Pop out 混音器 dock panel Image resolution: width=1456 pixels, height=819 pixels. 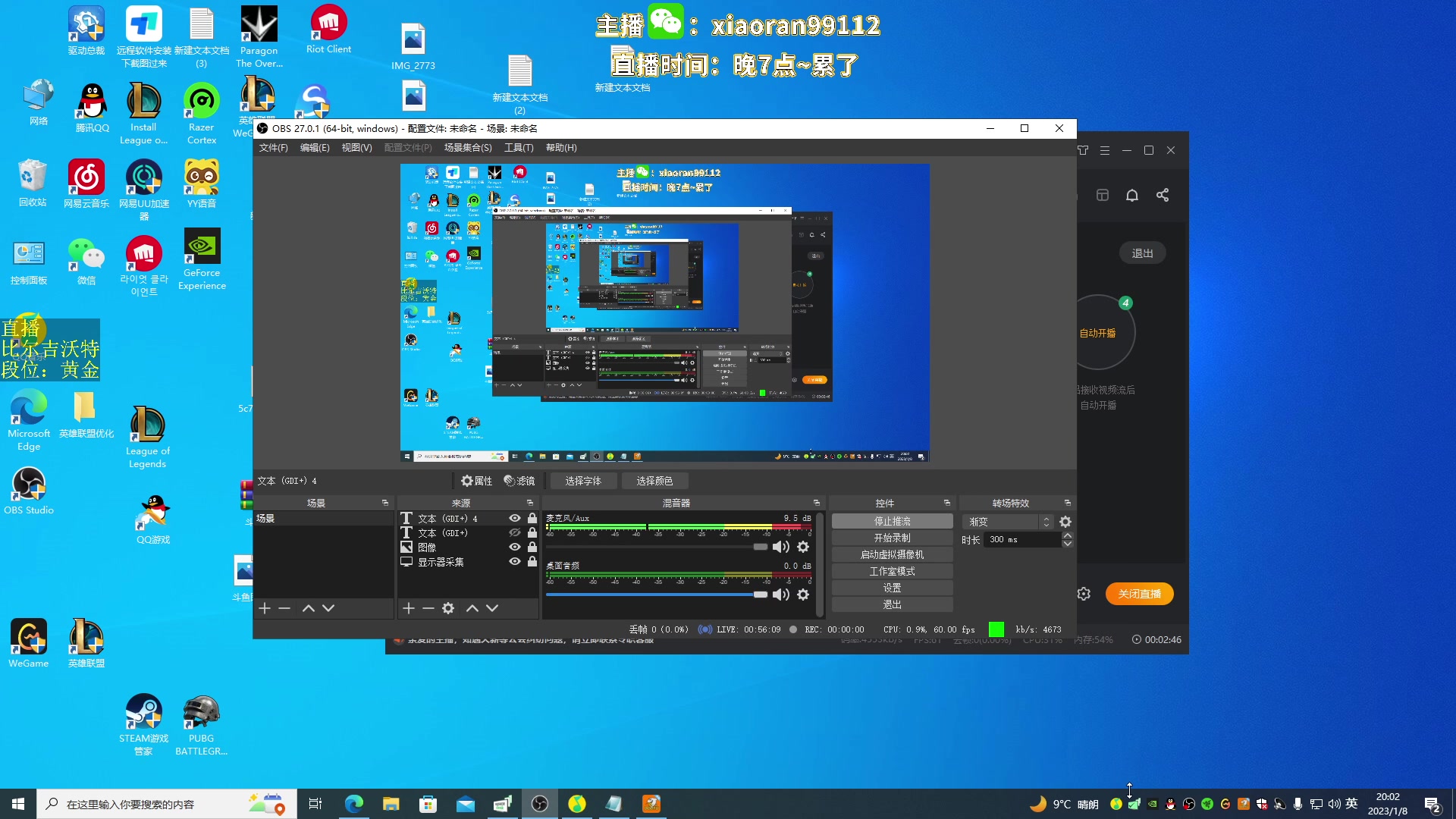[817, 503]
